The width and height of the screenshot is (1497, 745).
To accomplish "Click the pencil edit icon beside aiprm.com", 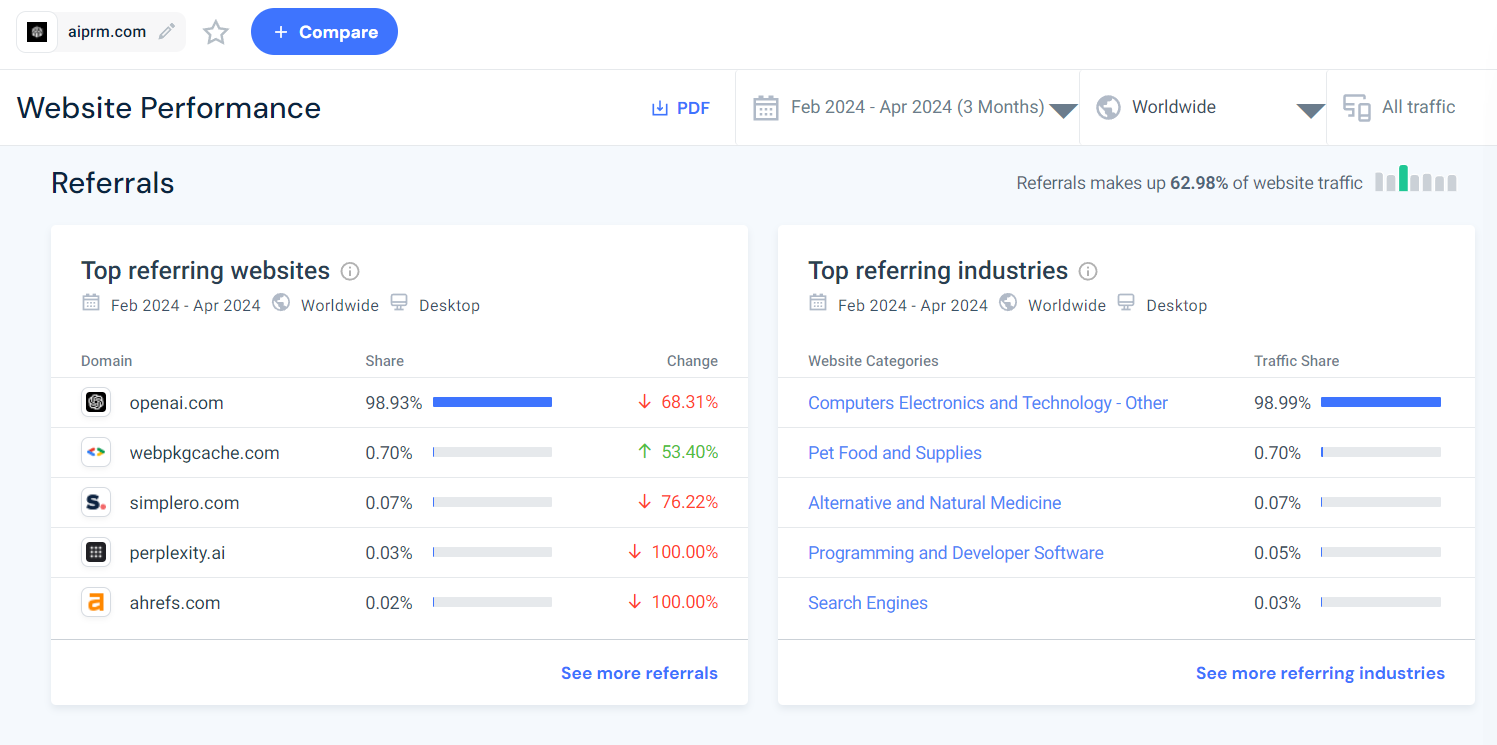I will pos(167,32).
